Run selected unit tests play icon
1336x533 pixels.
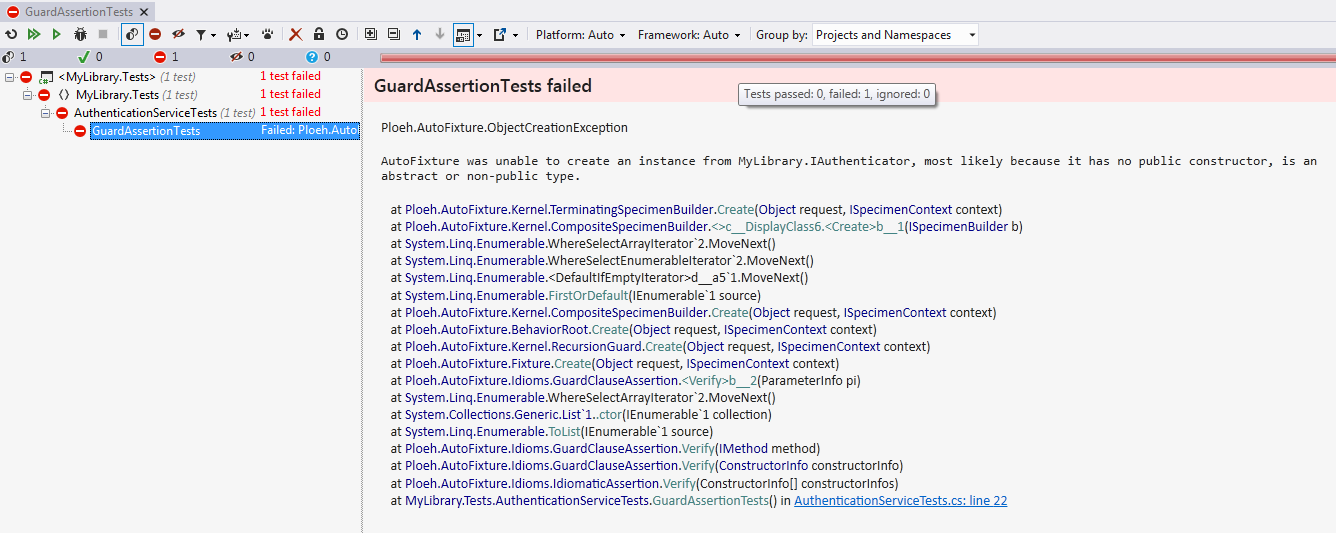[x=56, y=34]
